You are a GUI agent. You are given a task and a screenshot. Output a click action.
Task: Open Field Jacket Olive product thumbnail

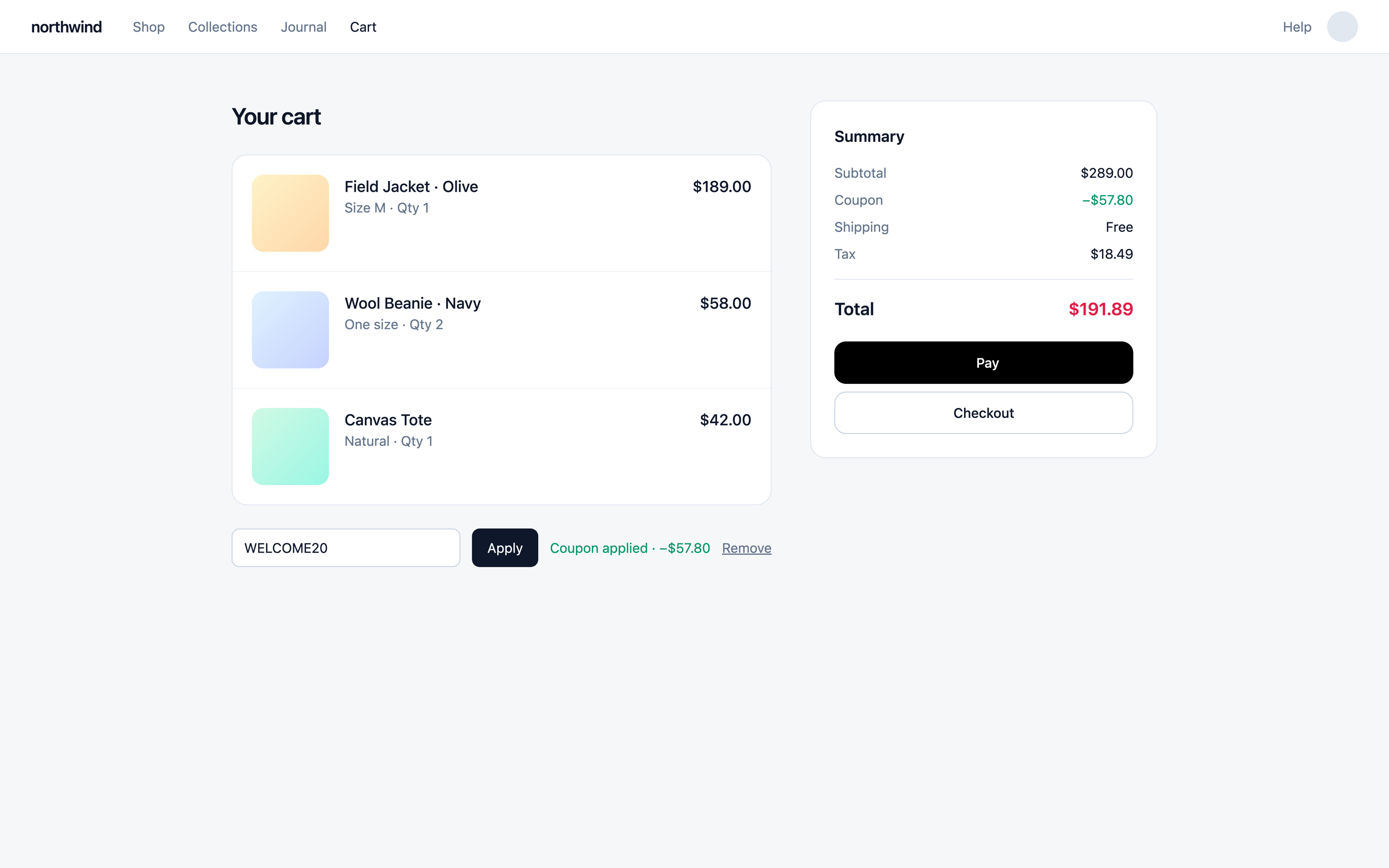point(290,213)
